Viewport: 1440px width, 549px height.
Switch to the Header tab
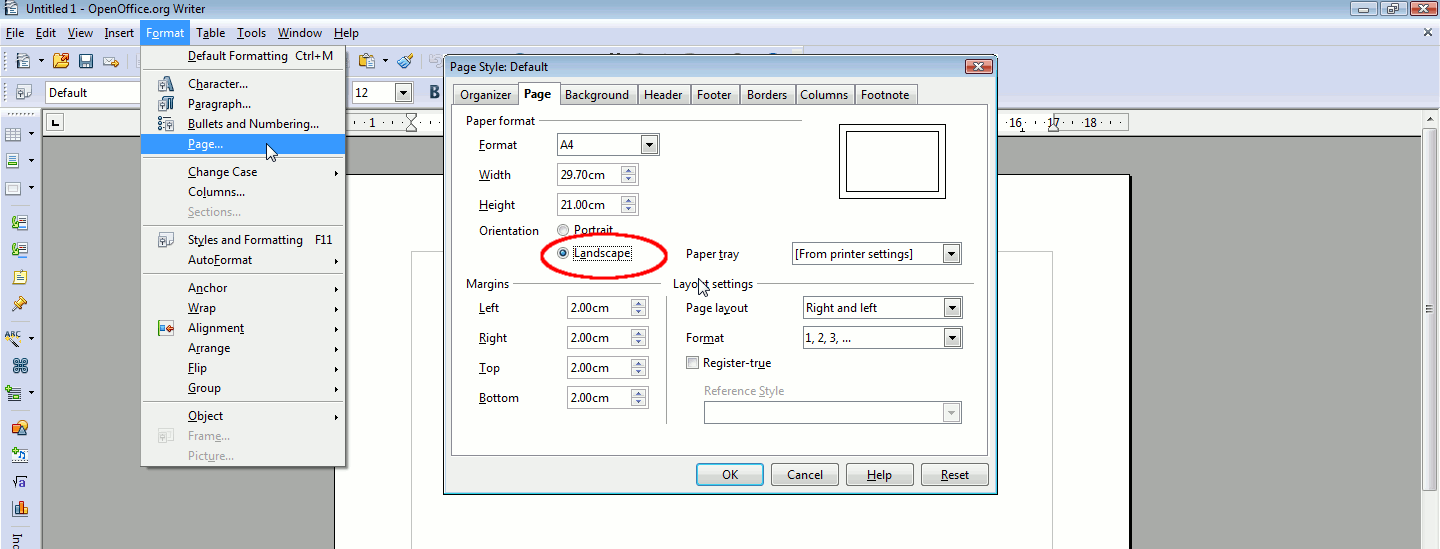pyautogui.click(x=663, y=95)
